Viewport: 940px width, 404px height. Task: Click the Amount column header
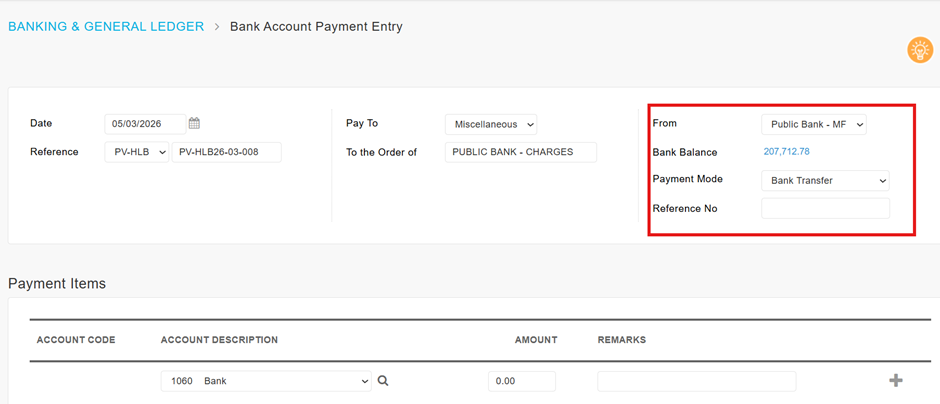pos(536,340)
